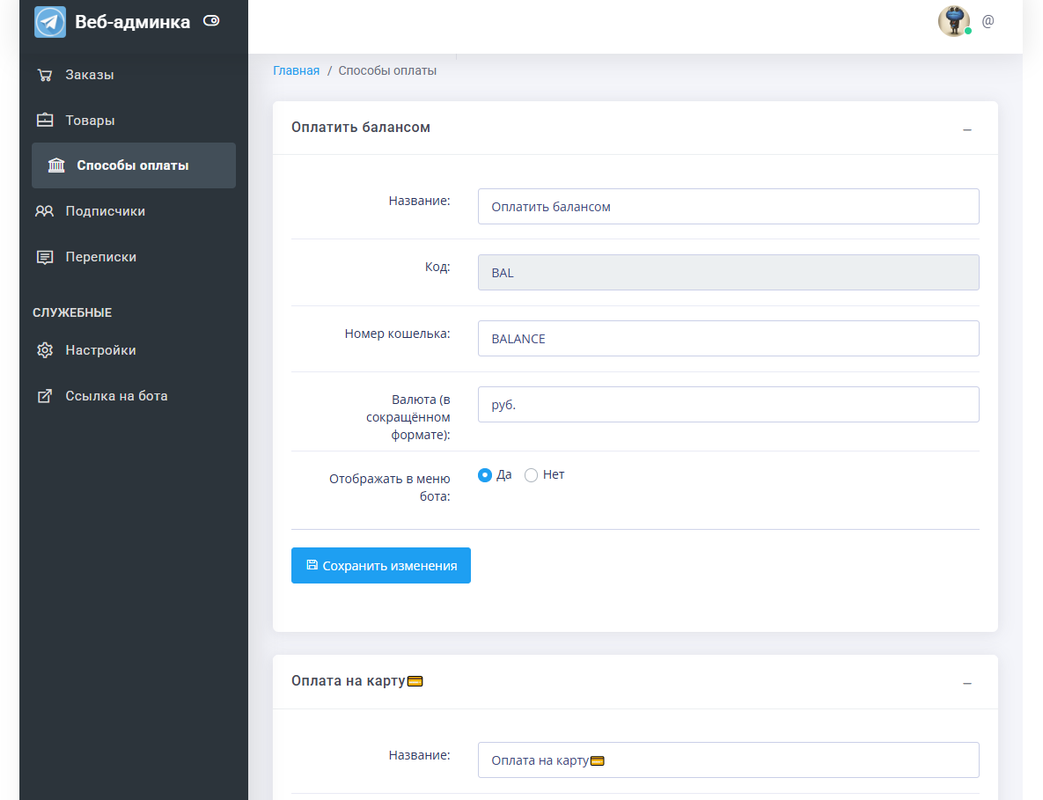Click the Код label
The image size is (1043, 800).
click(x=438, y=267)
